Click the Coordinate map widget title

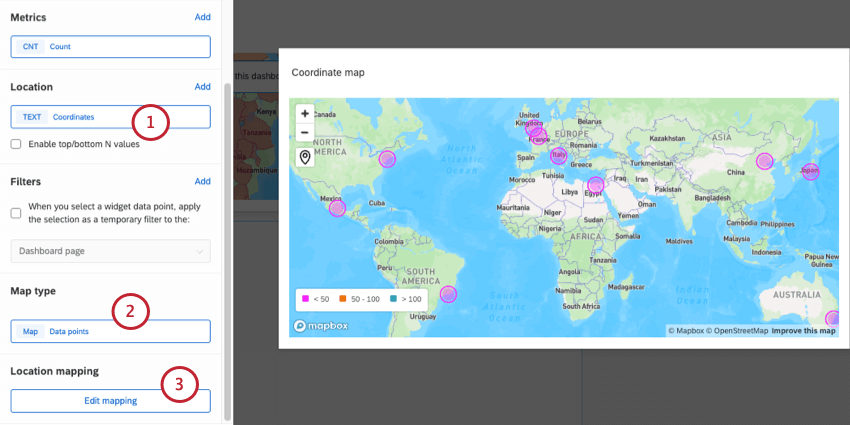(x=328, y=73)
